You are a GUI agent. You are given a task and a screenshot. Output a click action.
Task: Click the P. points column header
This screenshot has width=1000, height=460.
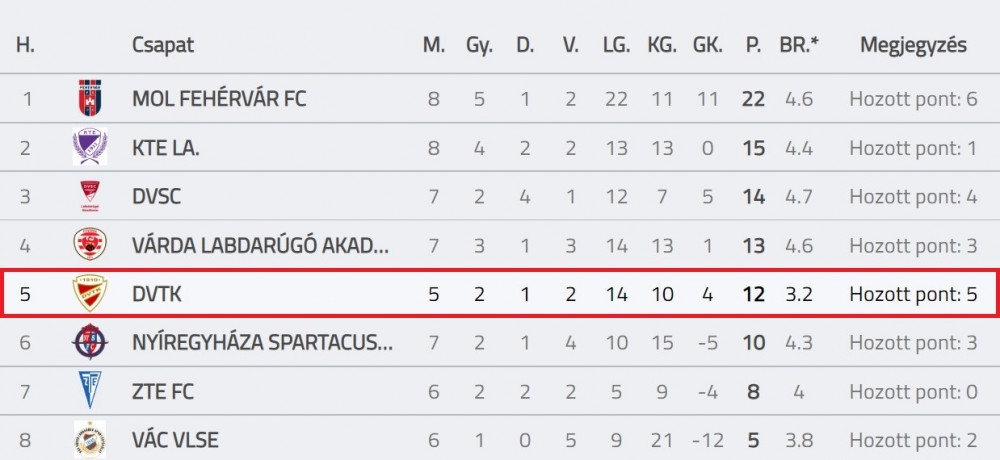pyautogui.click(x=754, y=45)
